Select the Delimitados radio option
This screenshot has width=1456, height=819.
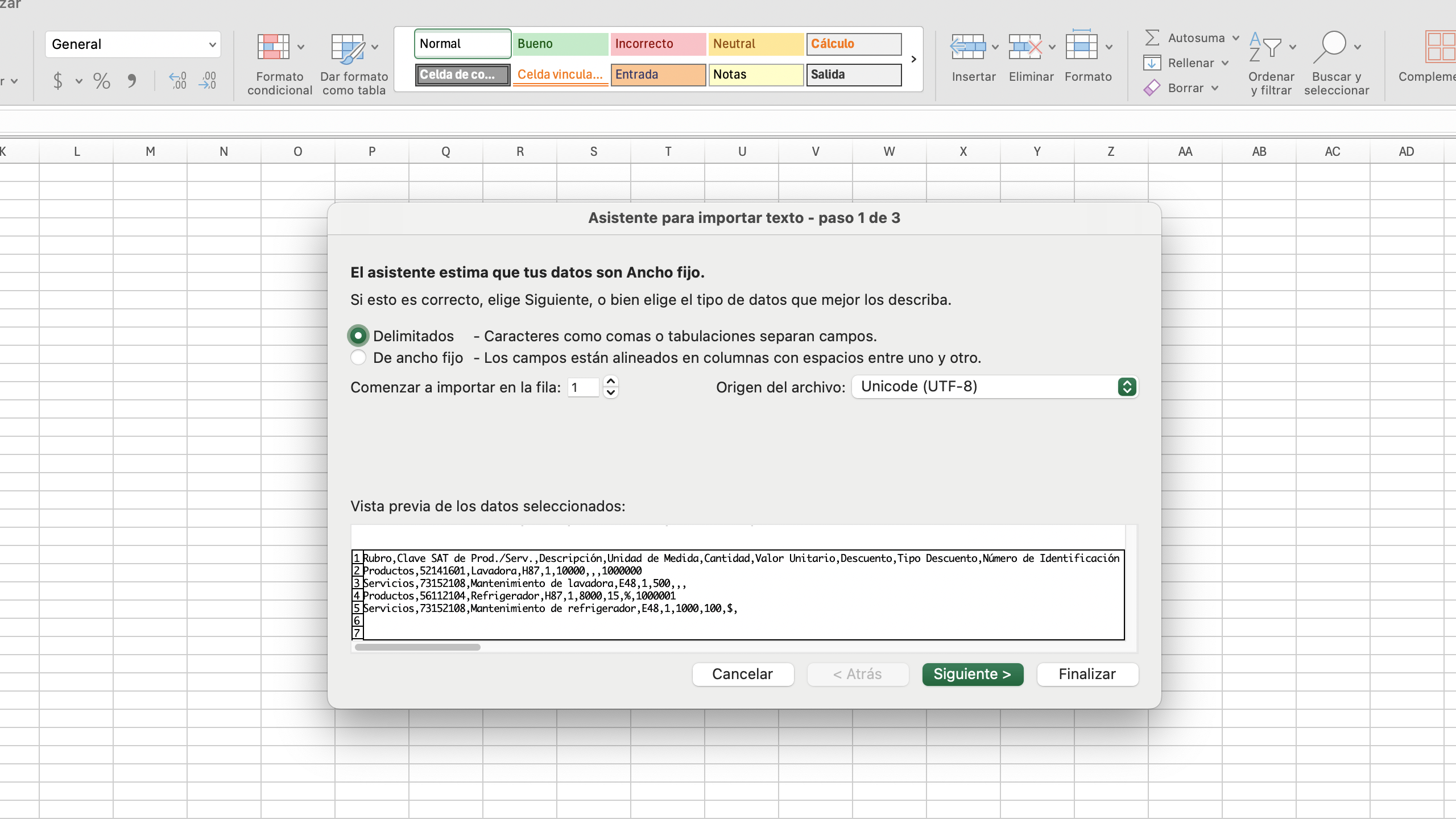click(x=358, y=336)
